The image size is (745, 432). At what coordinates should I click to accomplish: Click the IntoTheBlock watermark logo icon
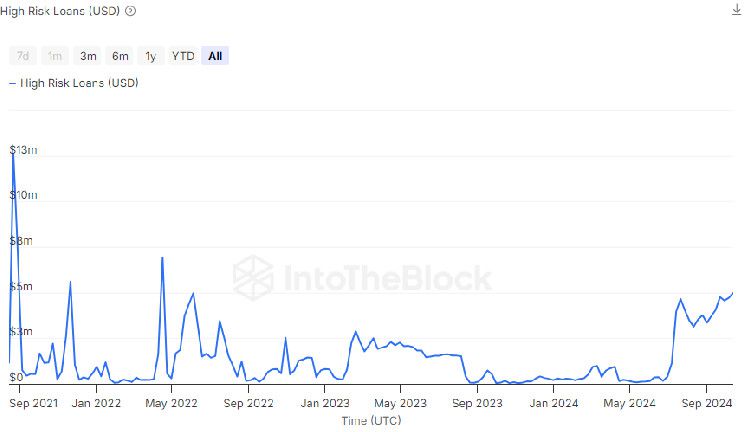click(x=253, y=277)
